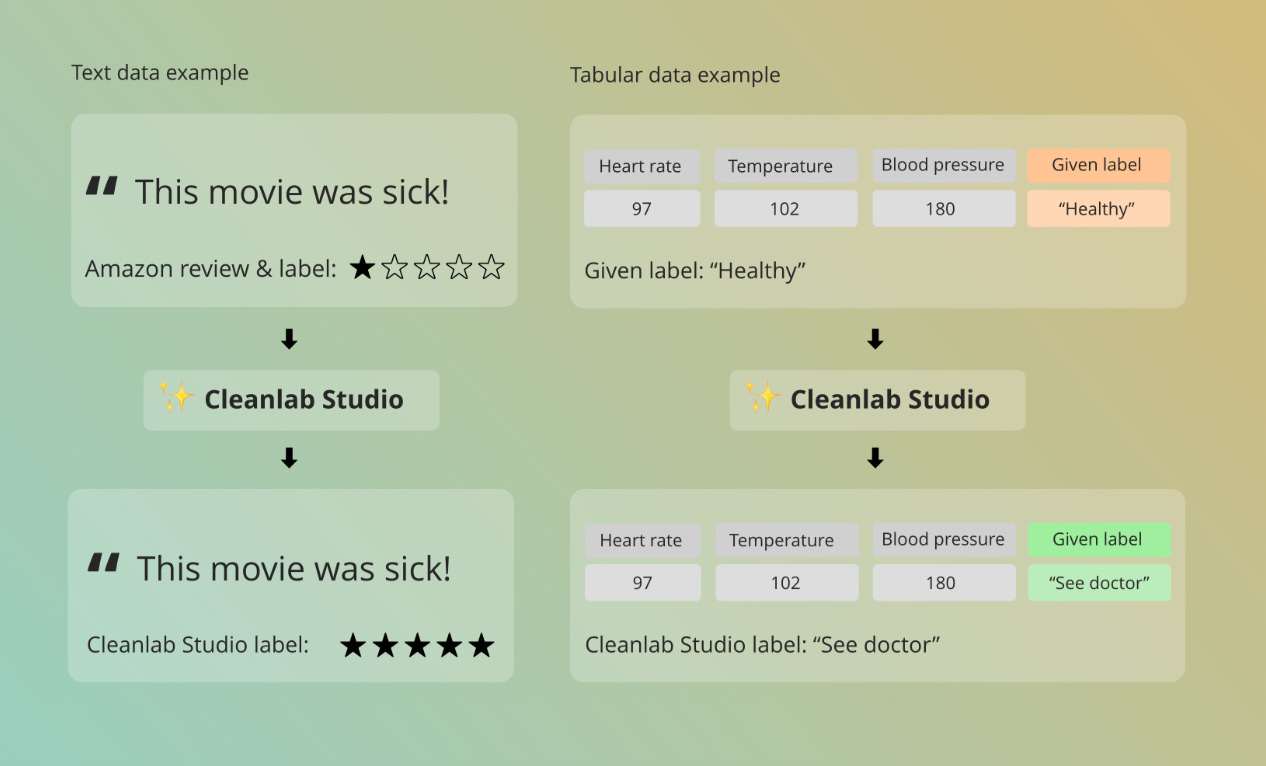Click the orange "Healthy" label cell
The height and width of the screenshot is (766, 1266).
(1097, 209)
